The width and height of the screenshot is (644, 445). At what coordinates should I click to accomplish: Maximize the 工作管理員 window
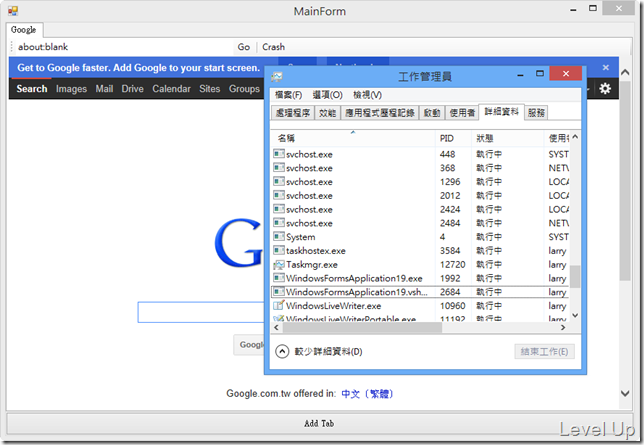[x=540, y=74]
